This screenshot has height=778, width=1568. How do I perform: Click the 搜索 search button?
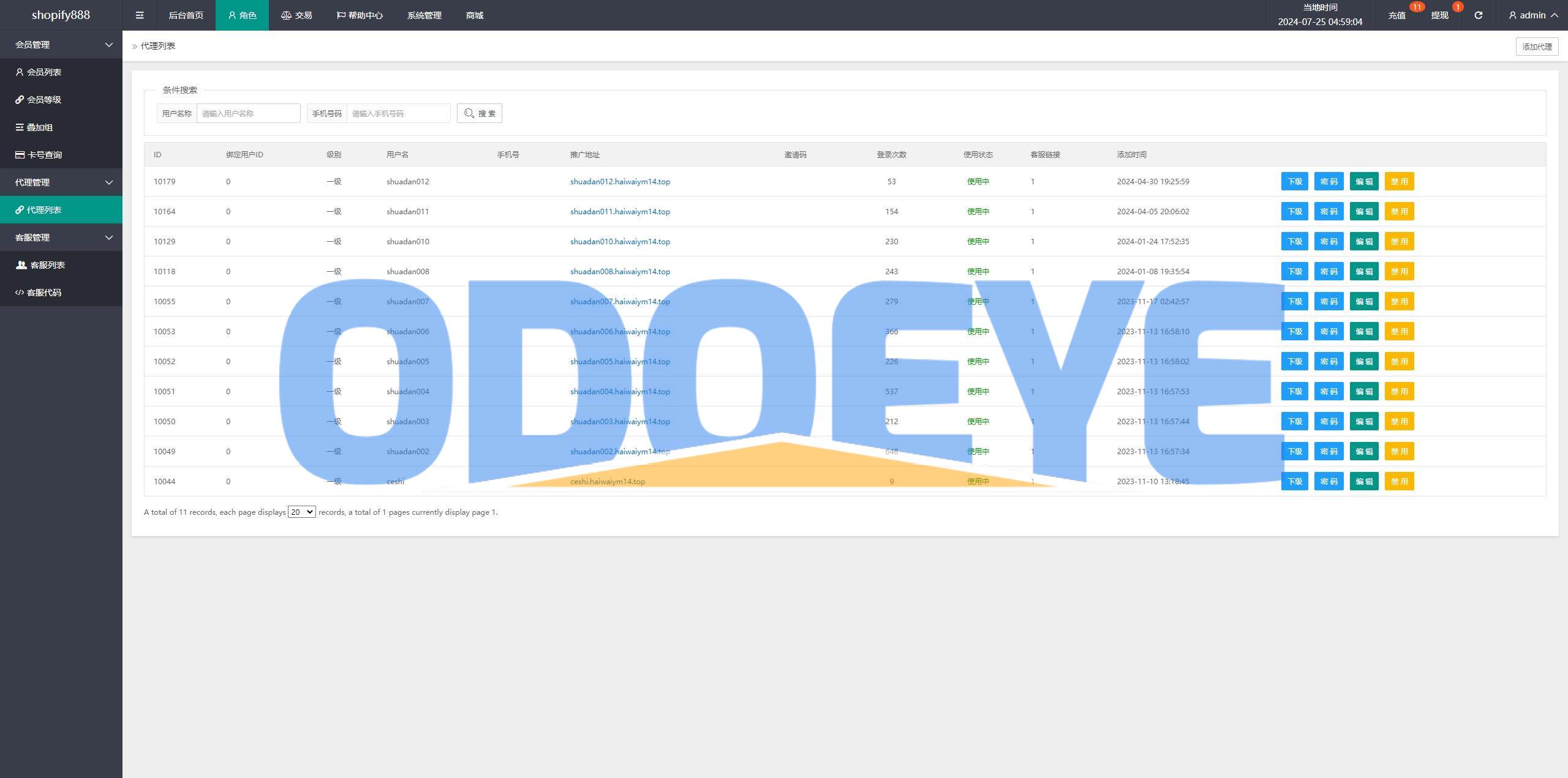click(480, 113)
